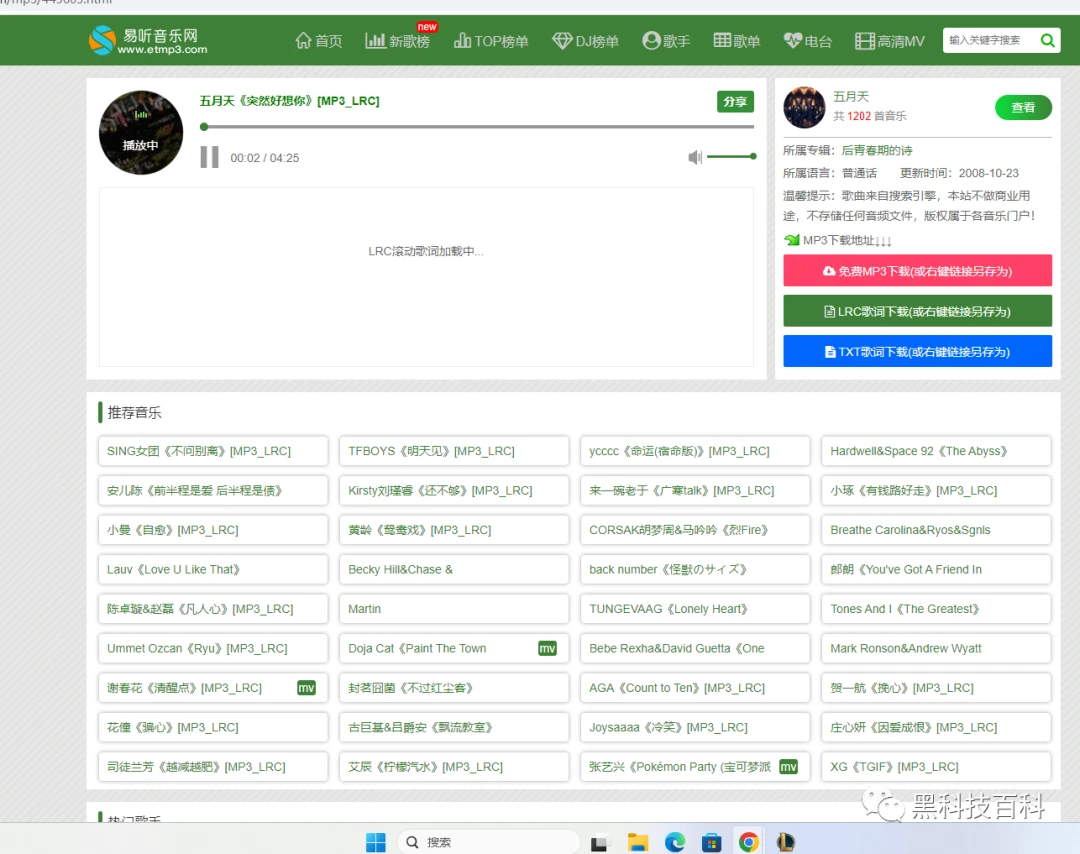Open the 电台 radio page

(x=808, y=41)
